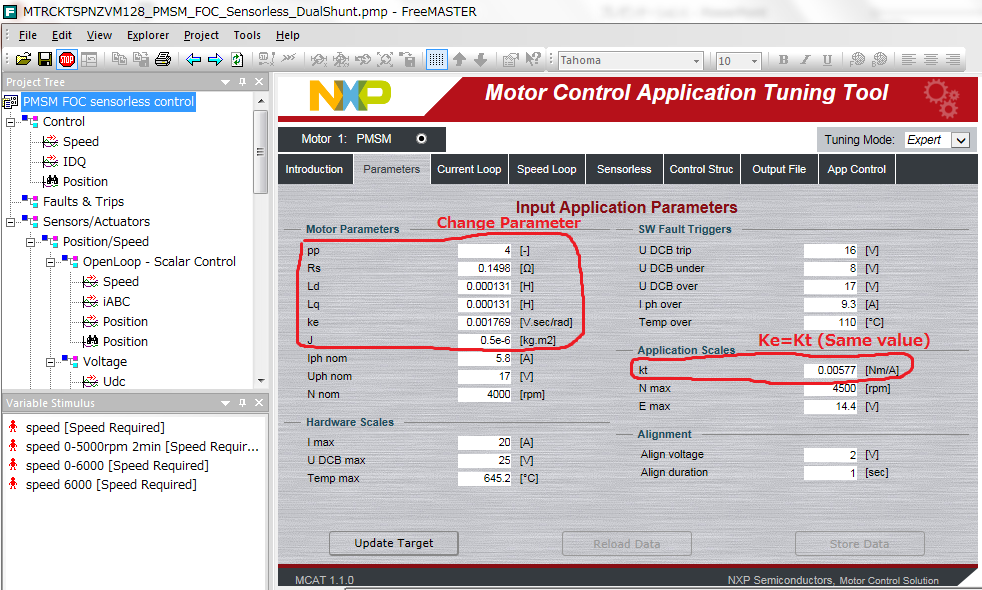Select stimulus speed 0-6000 [Speed Required]

117,465
